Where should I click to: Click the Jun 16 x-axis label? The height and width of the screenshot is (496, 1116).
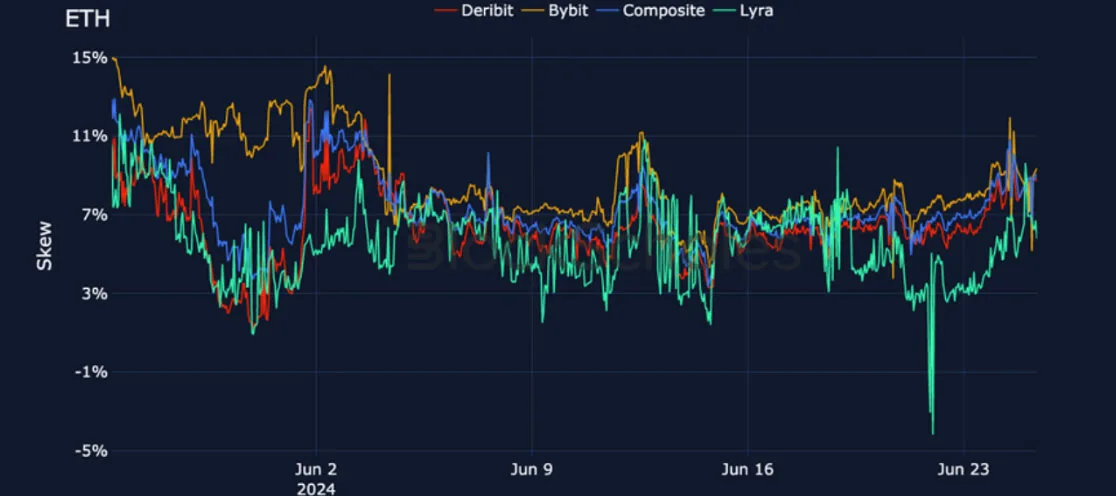pos(747,470)
